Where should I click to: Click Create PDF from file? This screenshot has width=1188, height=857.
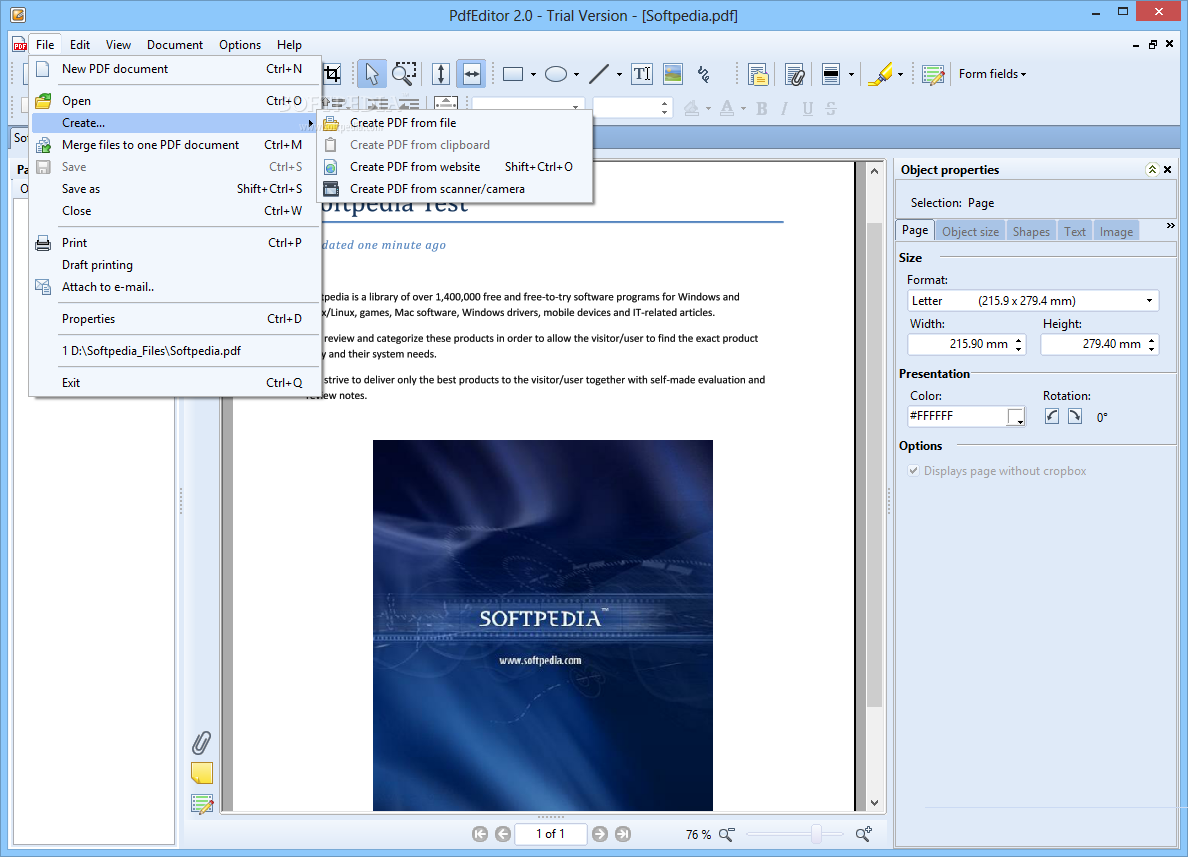coord(455,123)
